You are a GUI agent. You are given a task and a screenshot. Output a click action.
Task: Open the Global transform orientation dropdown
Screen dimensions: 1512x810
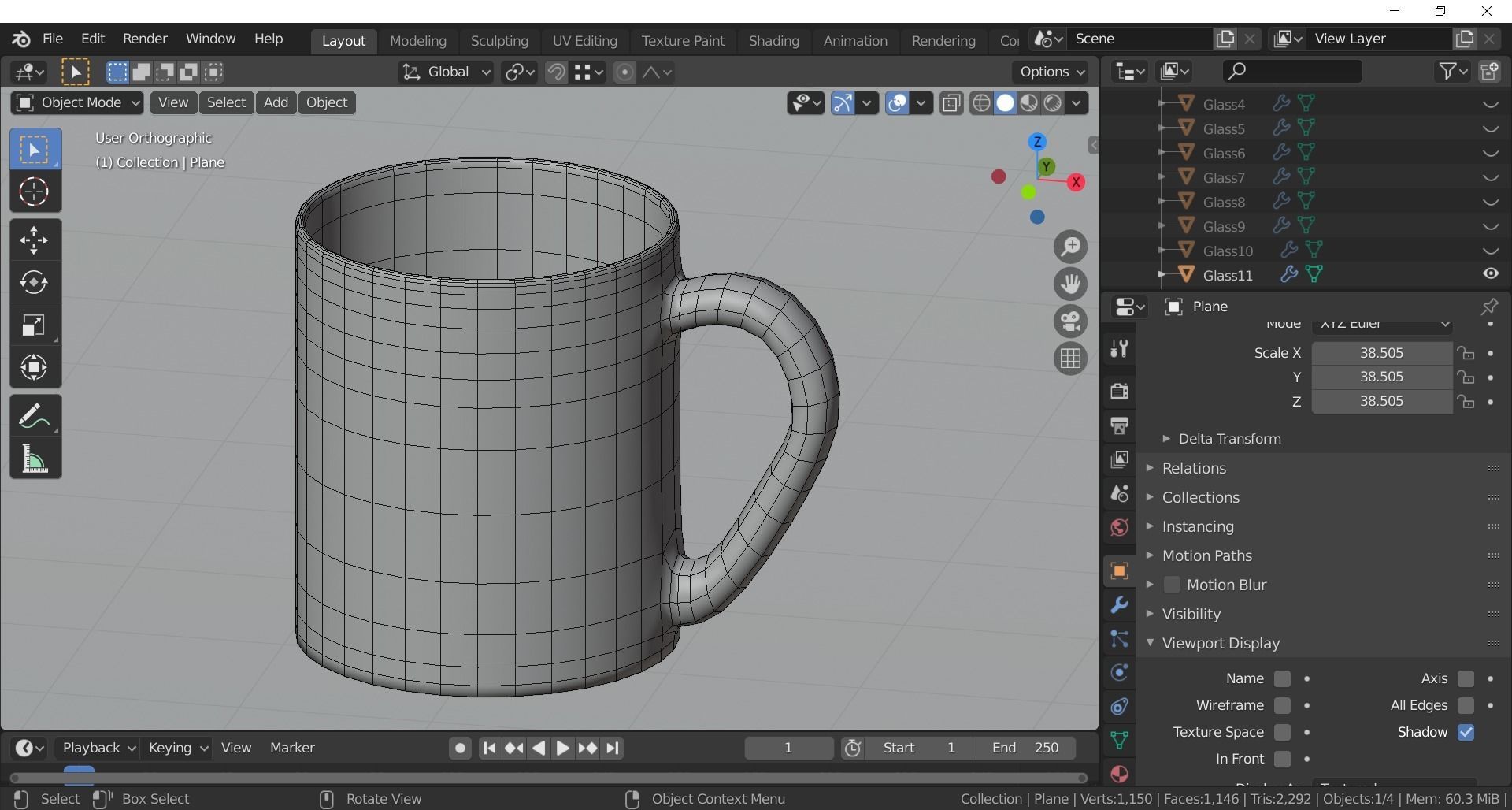tap(446, 72)
